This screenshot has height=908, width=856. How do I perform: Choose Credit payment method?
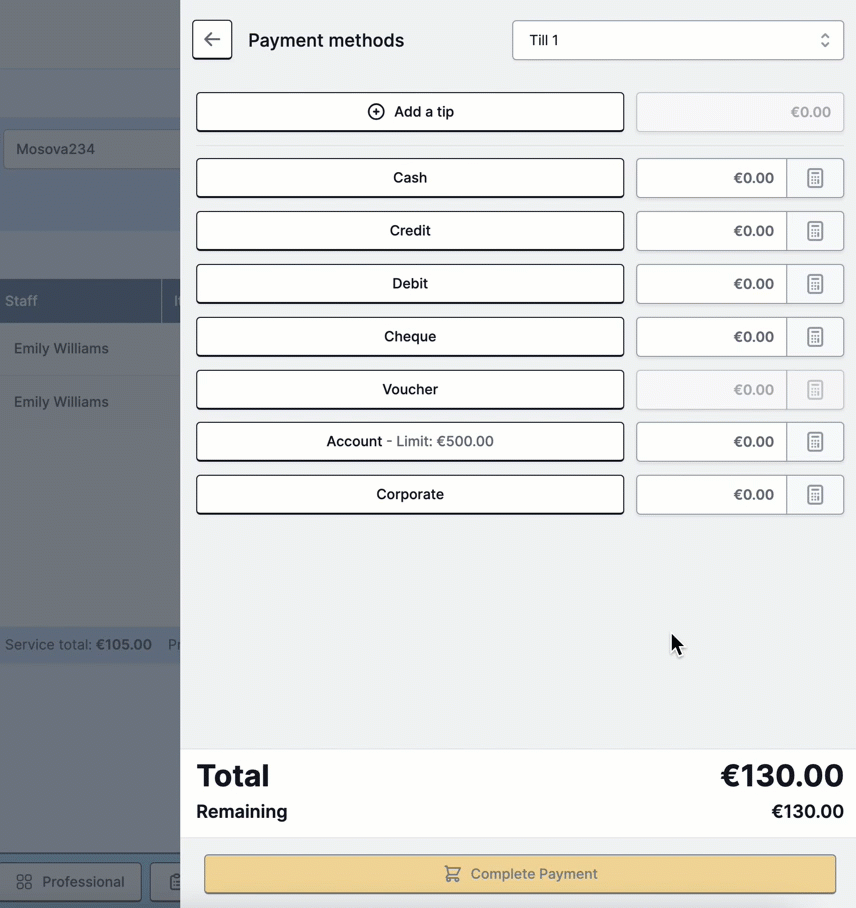410,231
